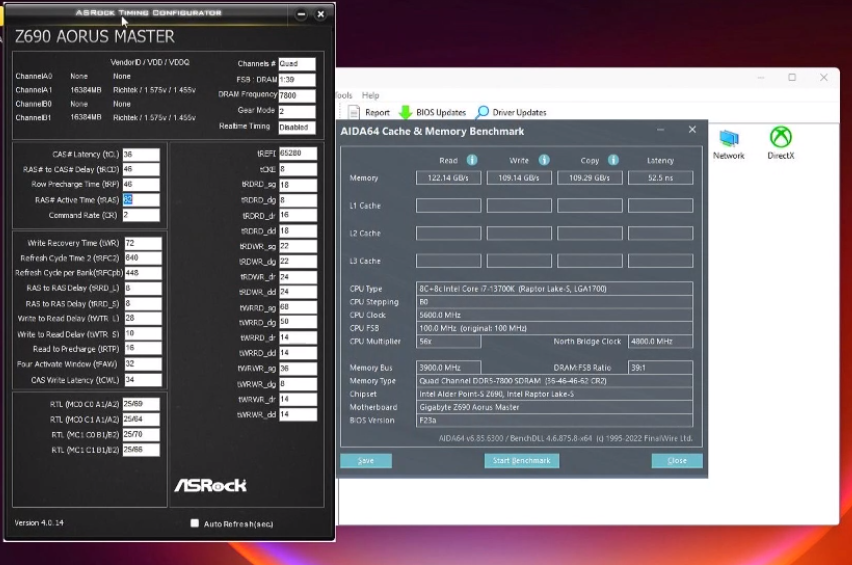Click the tRDRD_sg value field
Screen dimensions: 852x565
click(298, 185)
